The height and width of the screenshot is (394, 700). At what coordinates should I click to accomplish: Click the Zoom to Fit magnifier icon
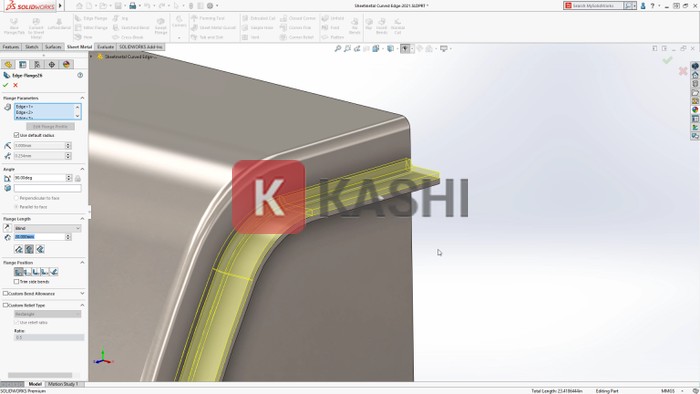(x=338, y=49)
